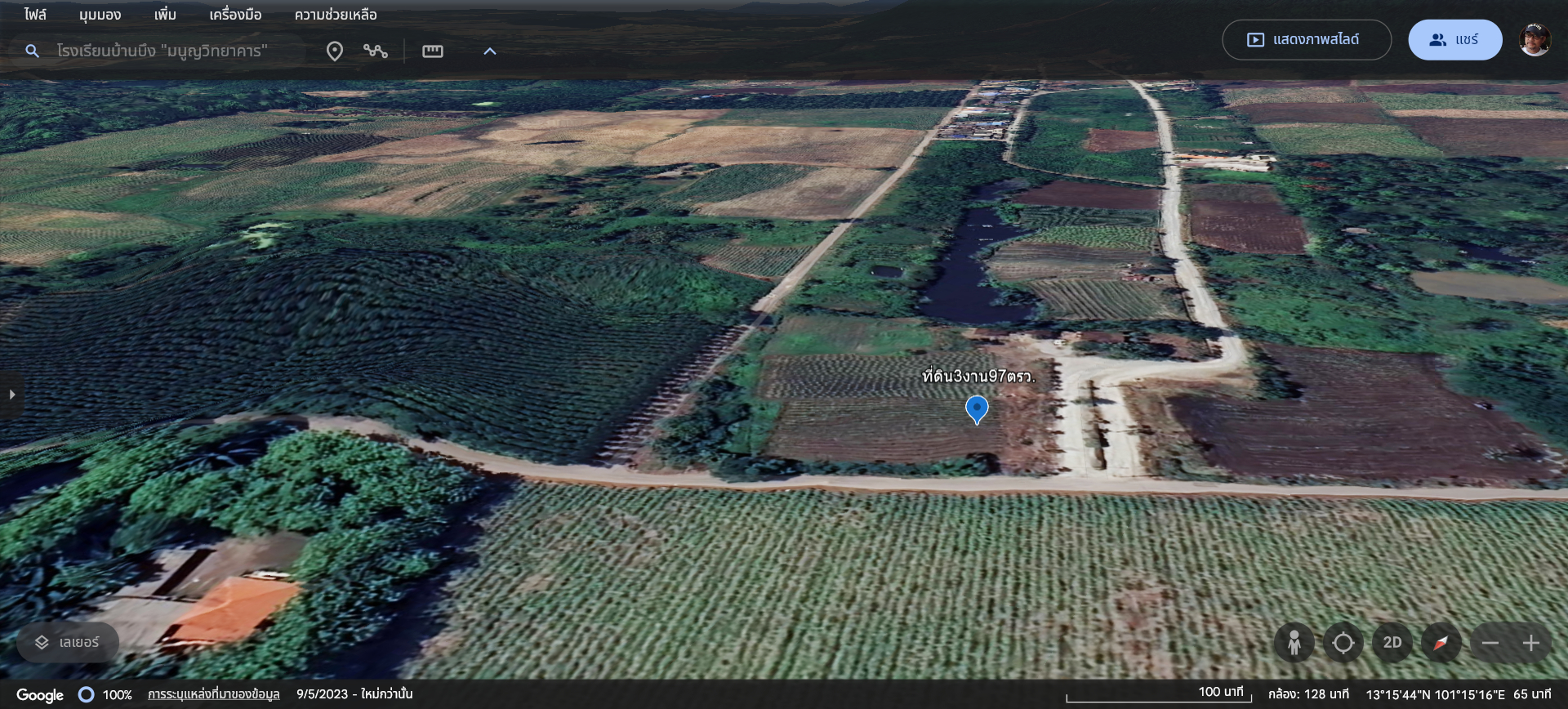This screenshot has width=1568, height=709.
Task: Reset heading with the compass icon
Action: 1441,643
